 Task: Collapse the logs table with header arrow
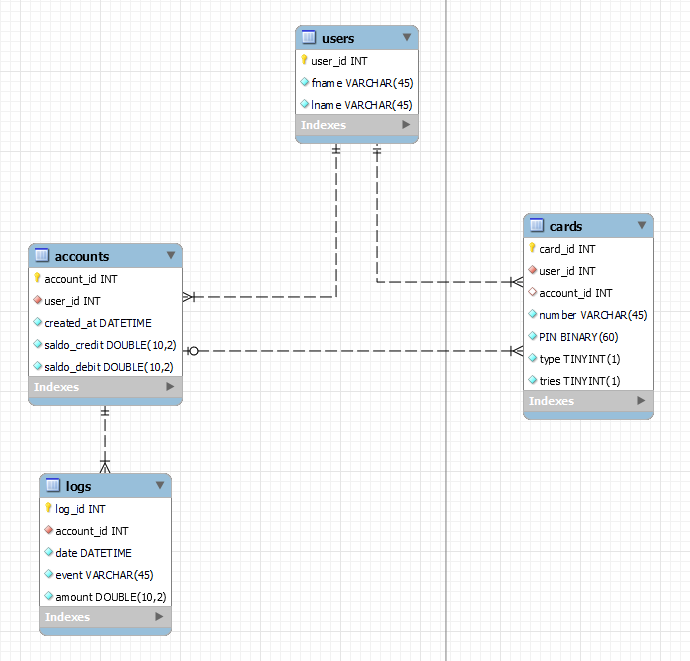[160, 485]
